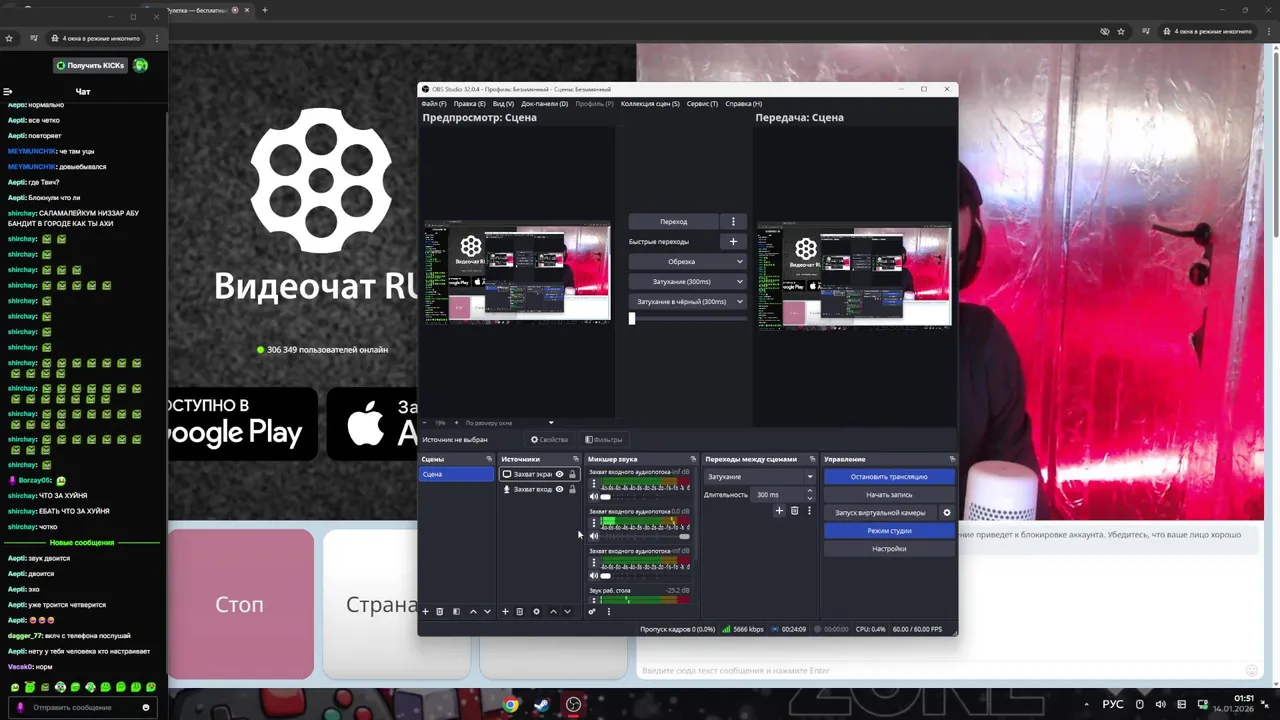Open Chrome icon in taskbar
Screen dimensions: 1280x720
[511, 705]
